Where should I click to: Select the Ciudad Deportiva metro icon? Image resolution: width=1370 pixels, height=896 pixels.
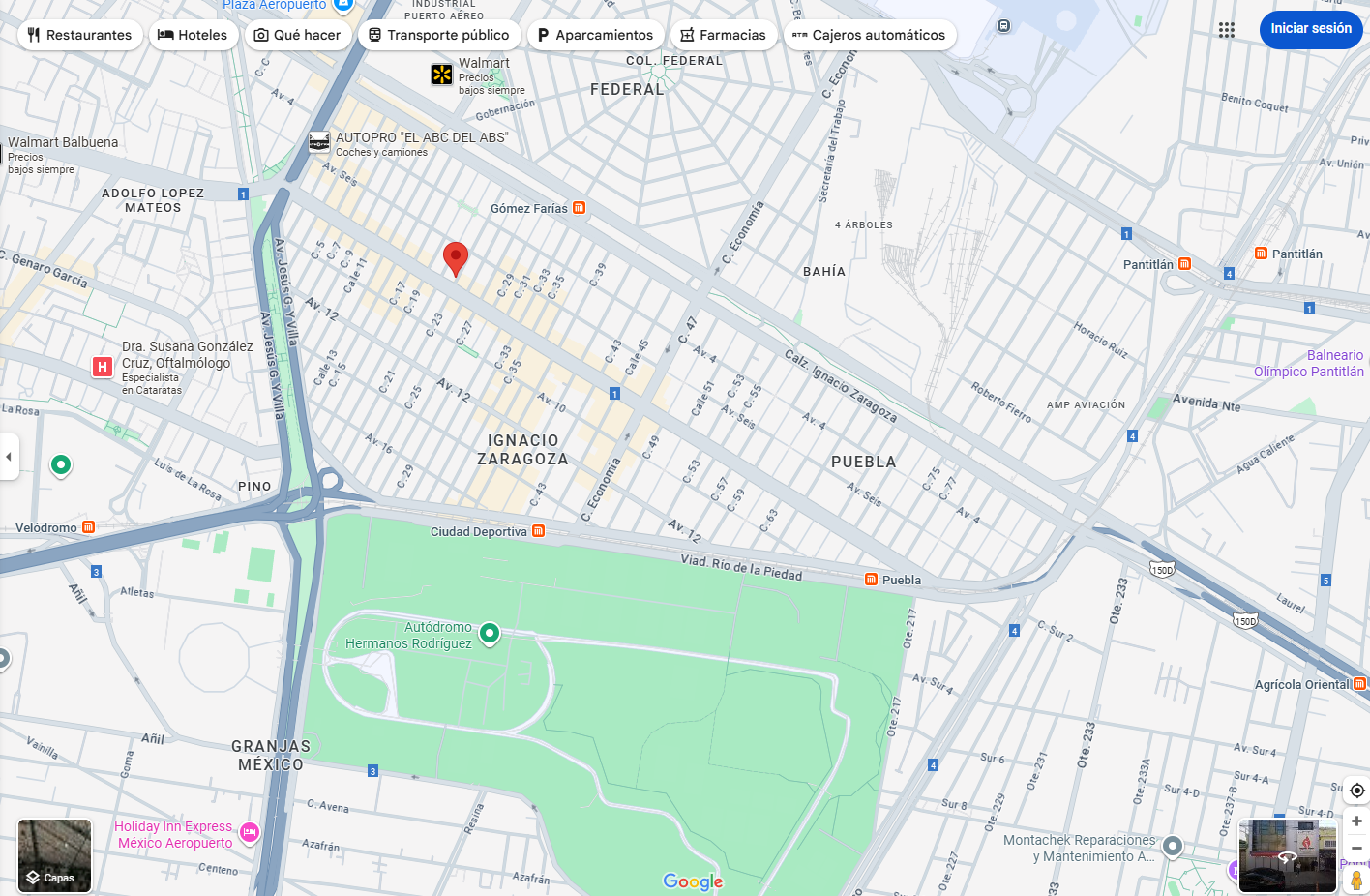point(538,531)
